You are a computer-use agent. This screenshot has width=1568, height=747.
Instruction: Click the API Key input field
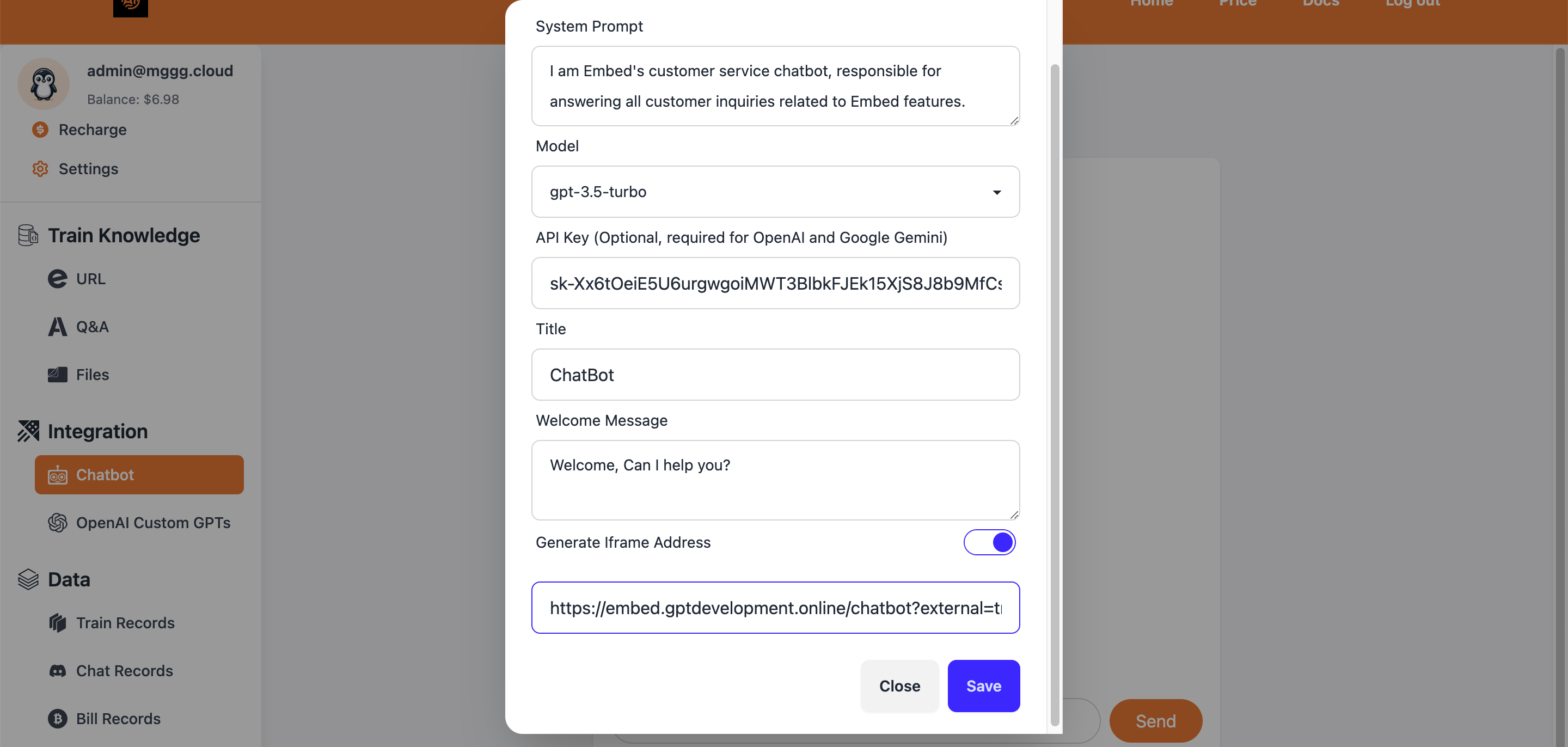pyautogui.click(x=776, y=283)
